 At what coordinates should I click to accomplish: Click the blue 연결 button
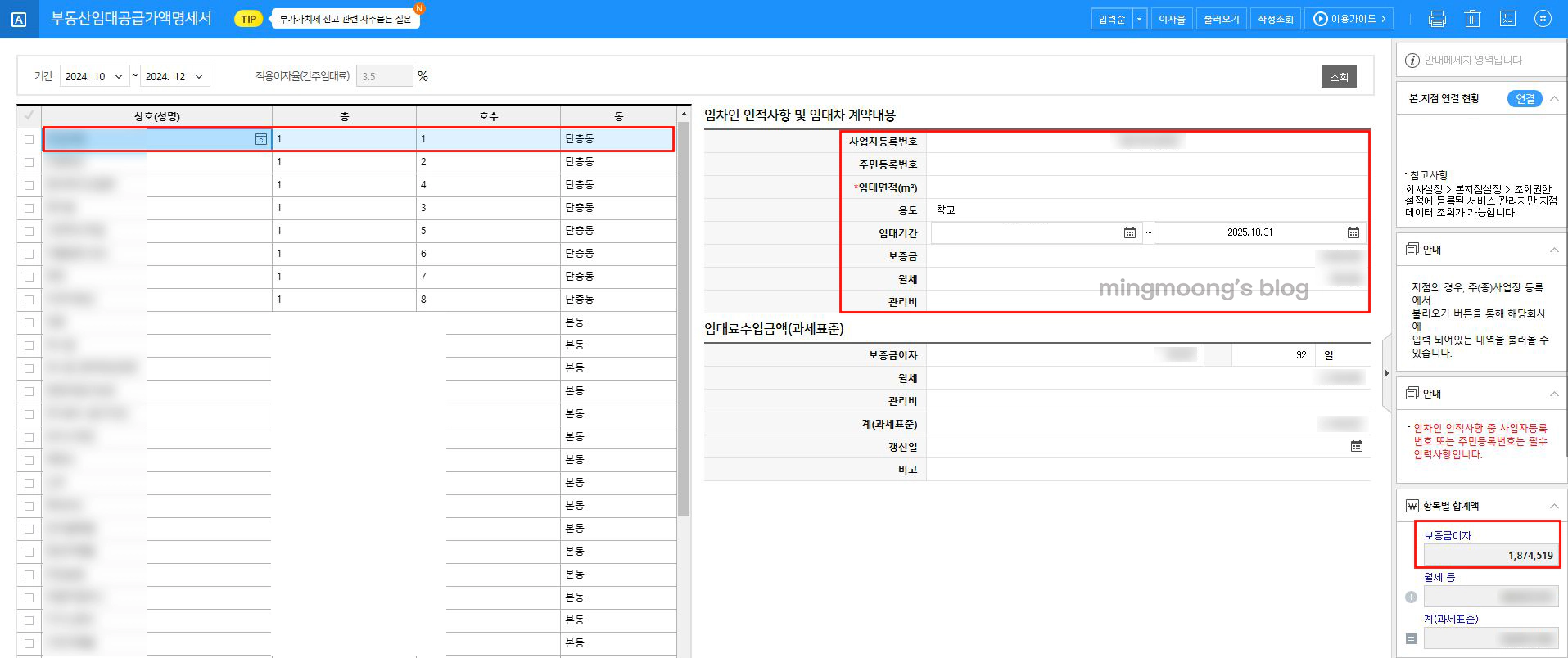[x=1525, y=99]
